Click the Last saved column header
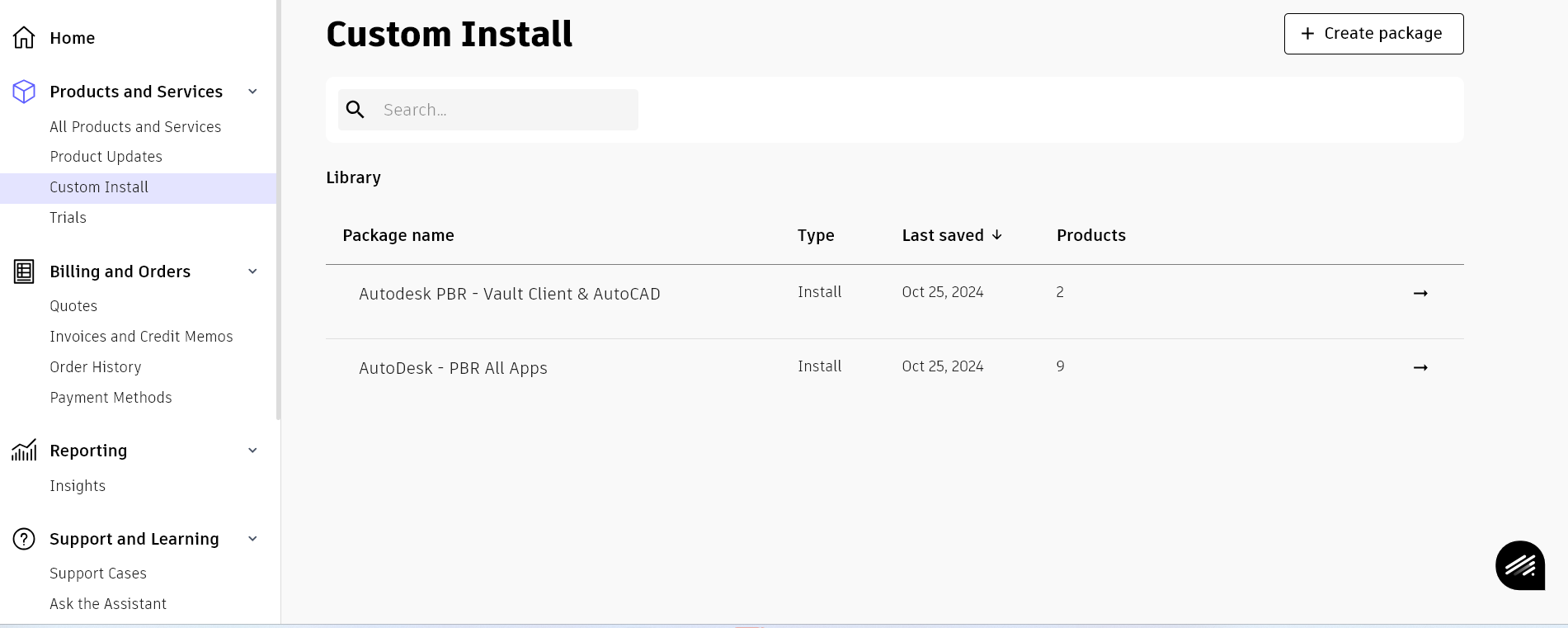The height and width of the screenshot is (628, 1568). click(943, 235)
